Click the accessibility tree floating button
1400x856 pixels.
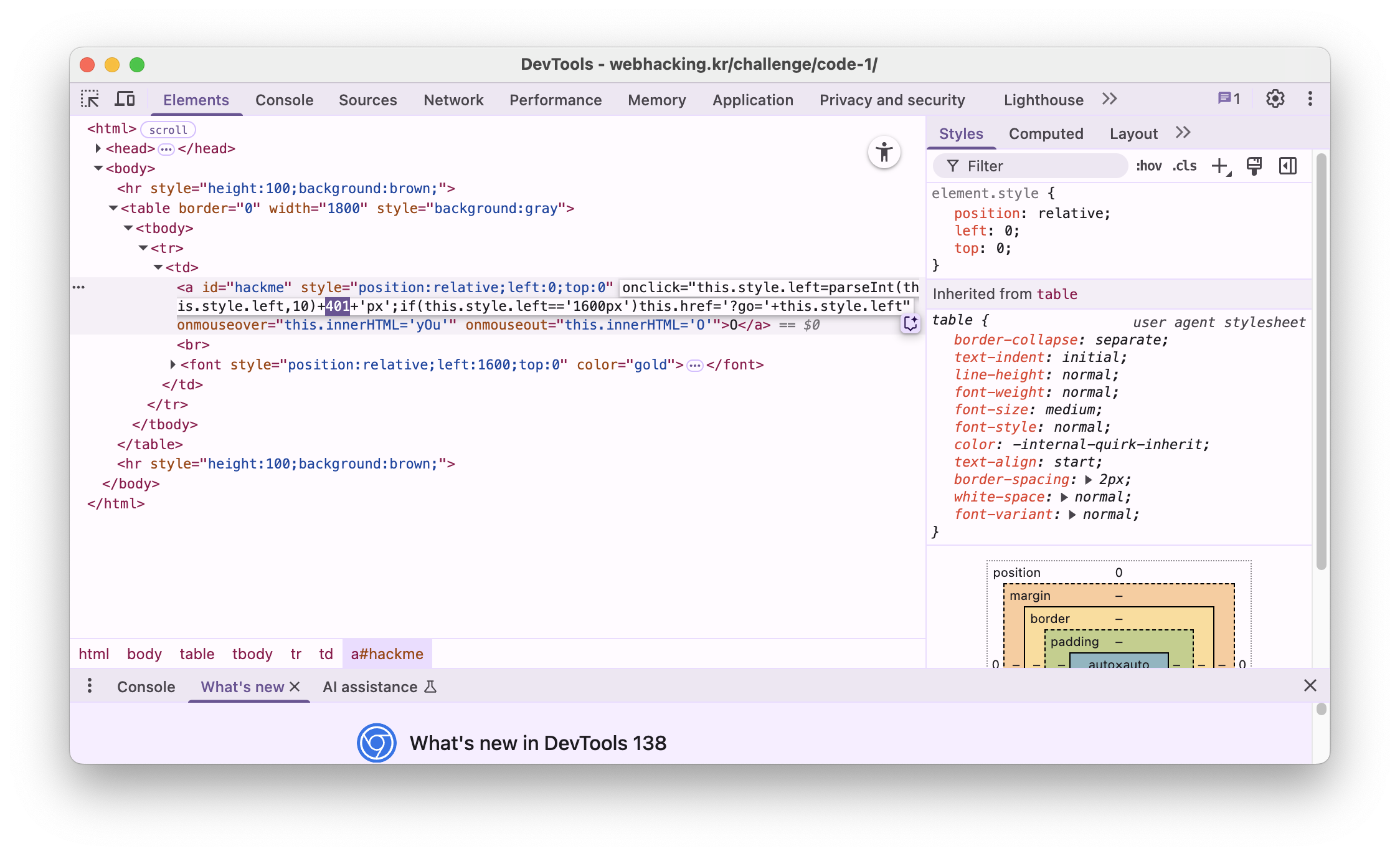pos(884,153)
